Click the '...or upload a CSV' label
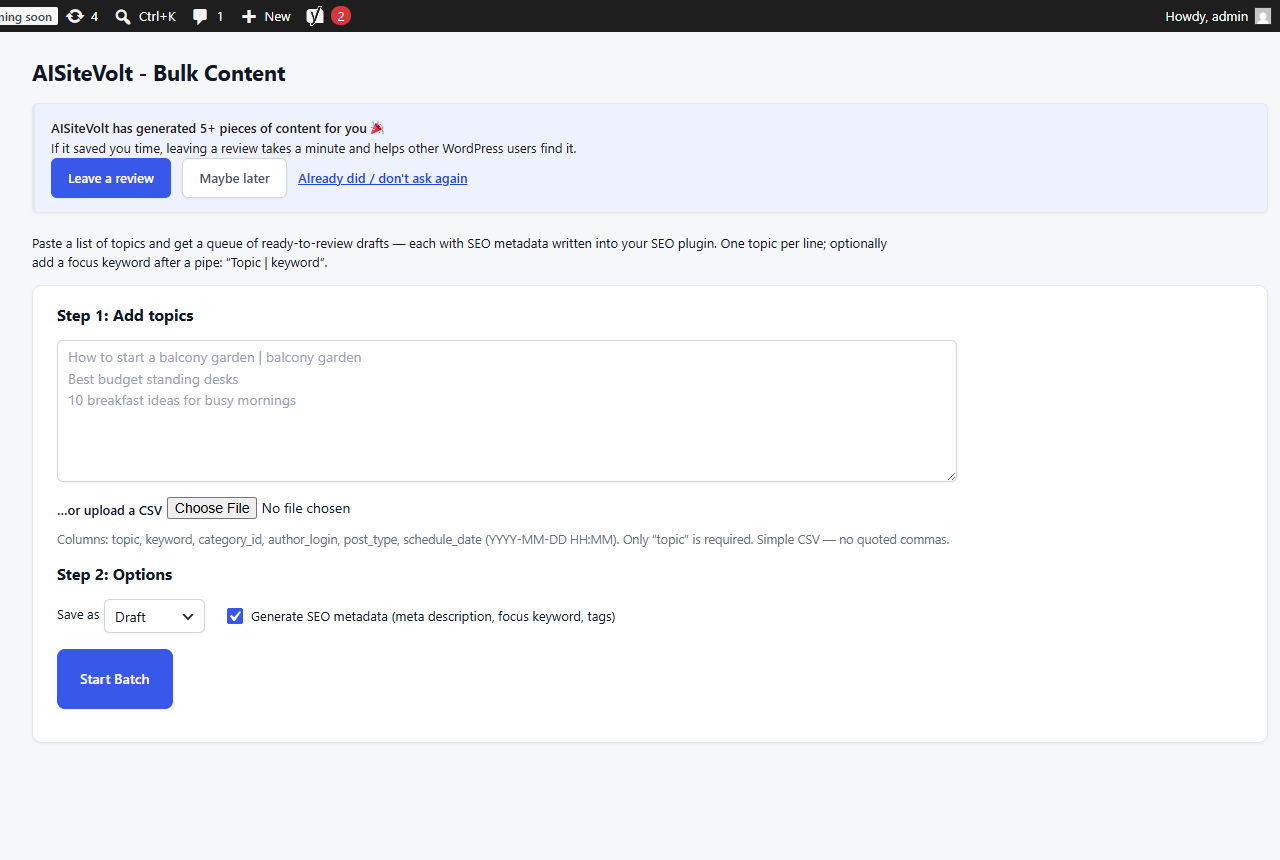 point(109,510)
